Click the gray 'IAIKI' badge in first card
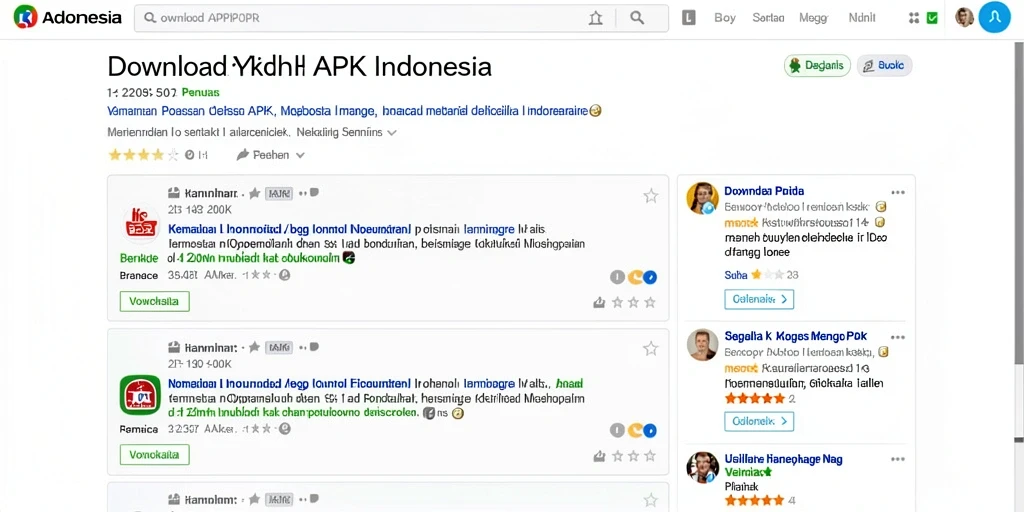This screenshot has width=1024, height=512. (x=279, y=193)
